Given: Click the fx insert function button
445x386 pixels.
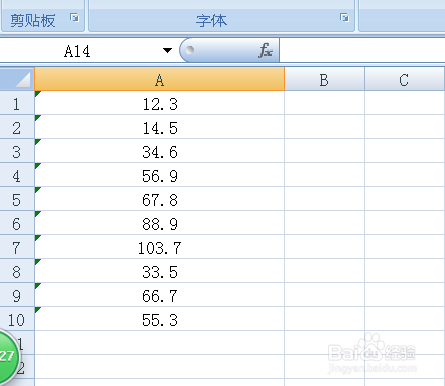Looking at the screenshot, I should 266,50.
